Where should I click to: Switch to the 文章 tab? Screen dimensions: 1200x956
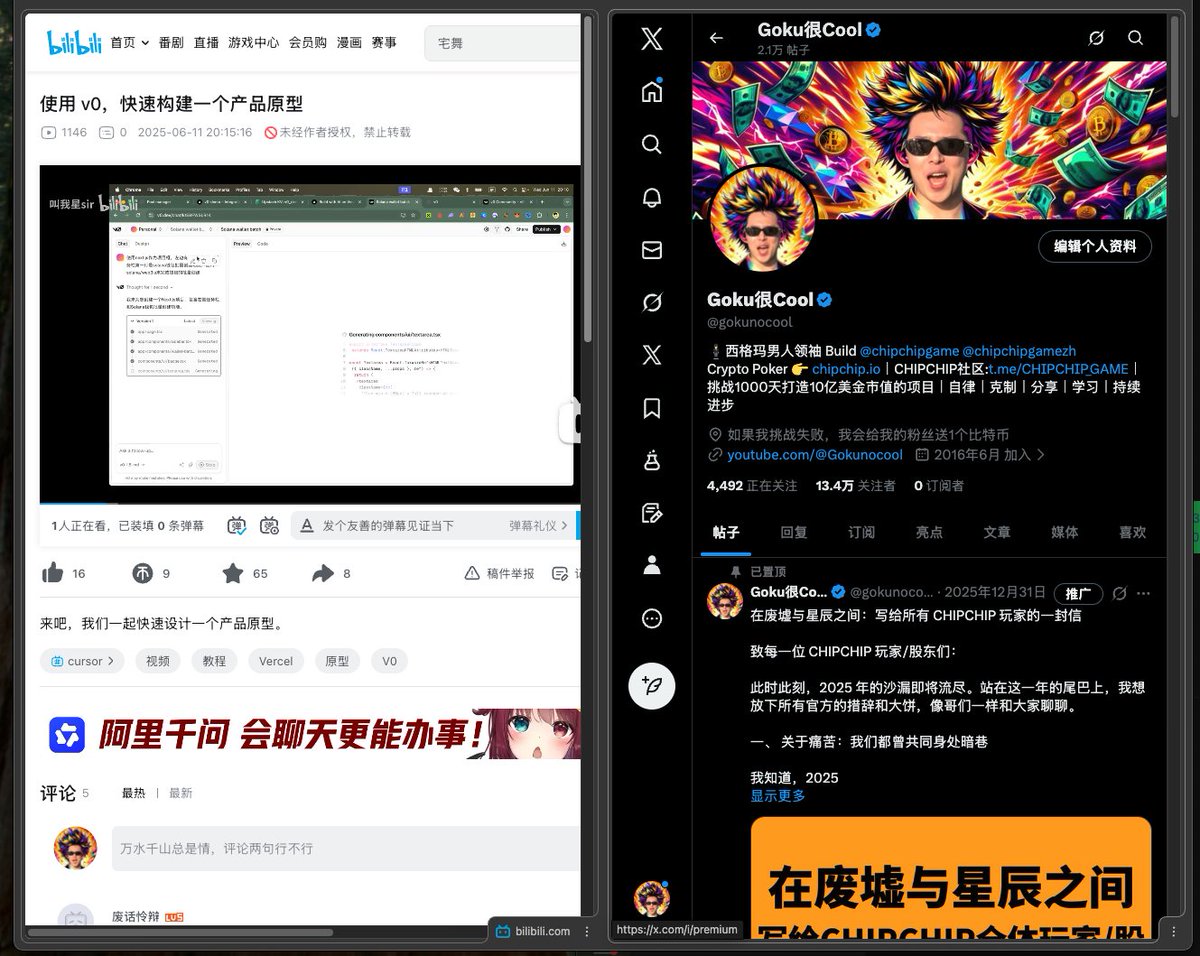[997, 532]
